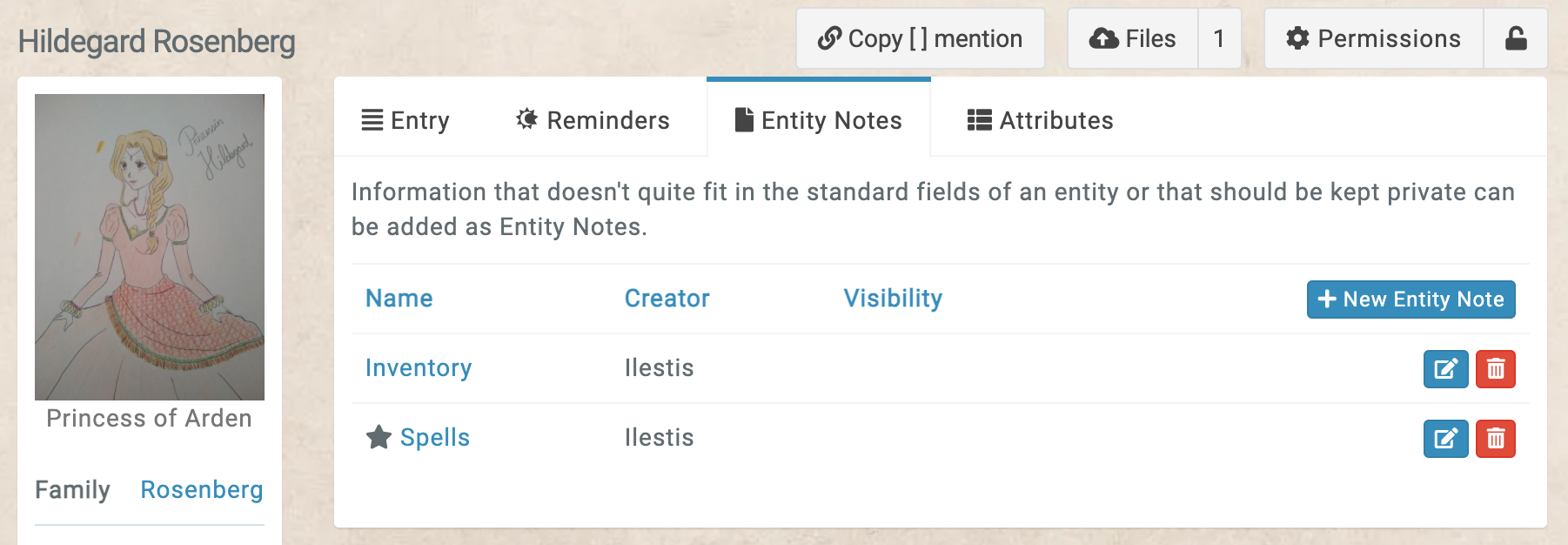
Task: Go to the Attributes tab
Action: 1040,120
